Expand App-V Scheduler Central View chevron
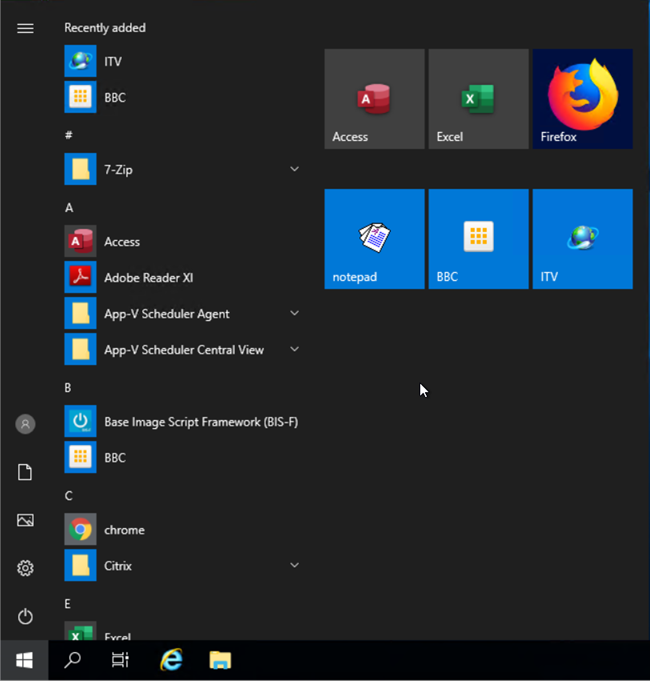Viewport: 650px width, 681px height. 294,349
